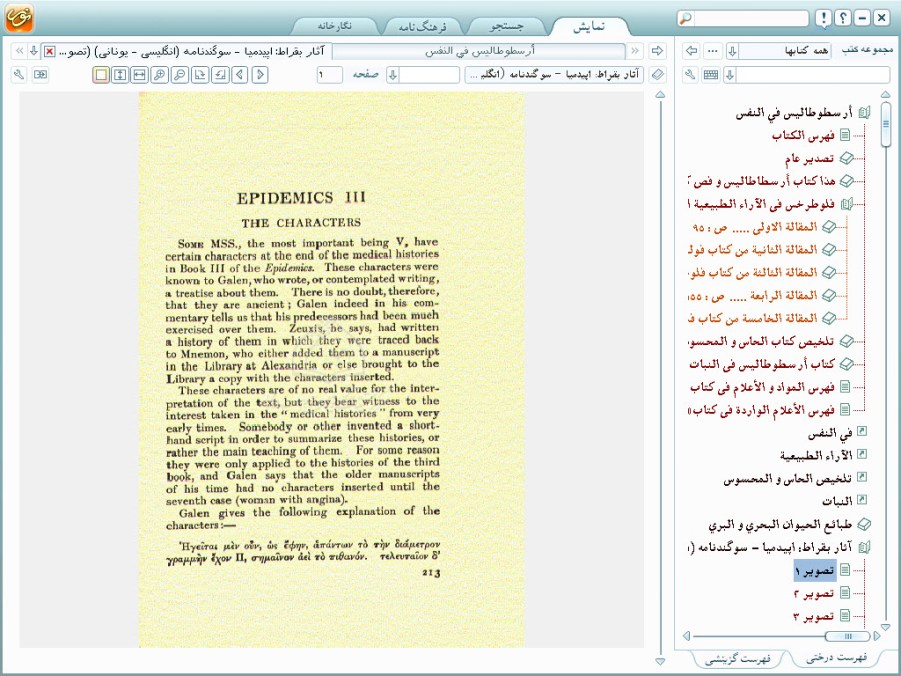901x676 pixels.
Task: Switch to the فهرست درختی bottom tab
Action: click(x=836, y=657)
